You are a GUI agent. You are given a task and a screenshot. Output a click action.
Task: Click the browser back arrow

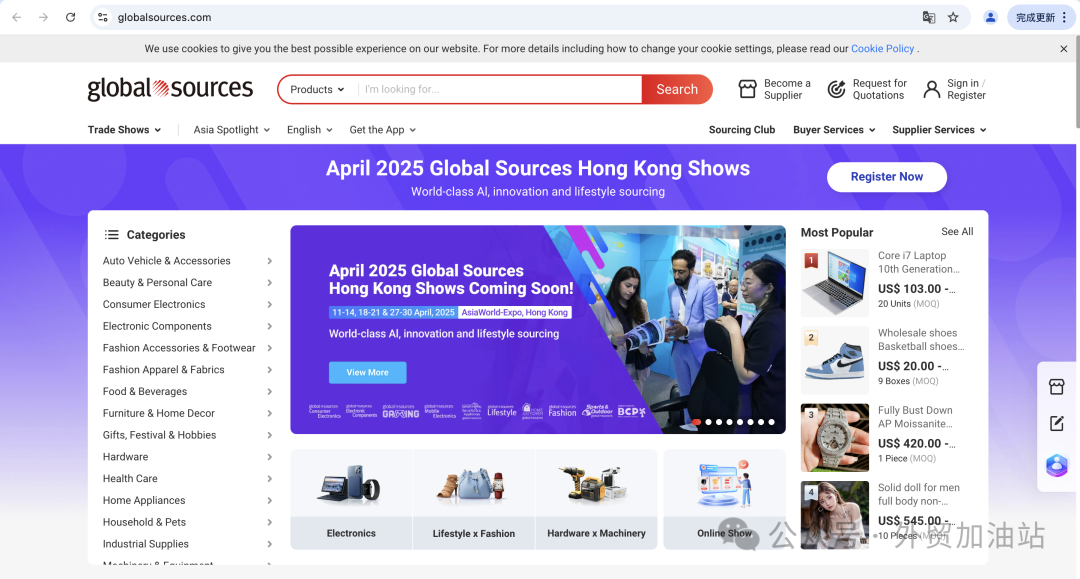pos(17,17)
